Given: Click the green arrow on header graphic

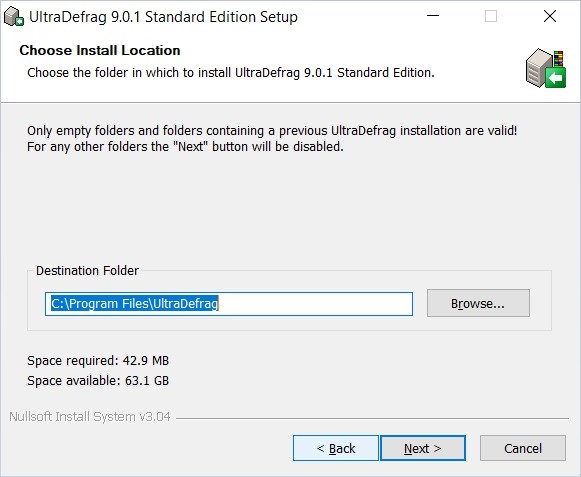Looking at the screenshot, I should (x=555, y=78).
